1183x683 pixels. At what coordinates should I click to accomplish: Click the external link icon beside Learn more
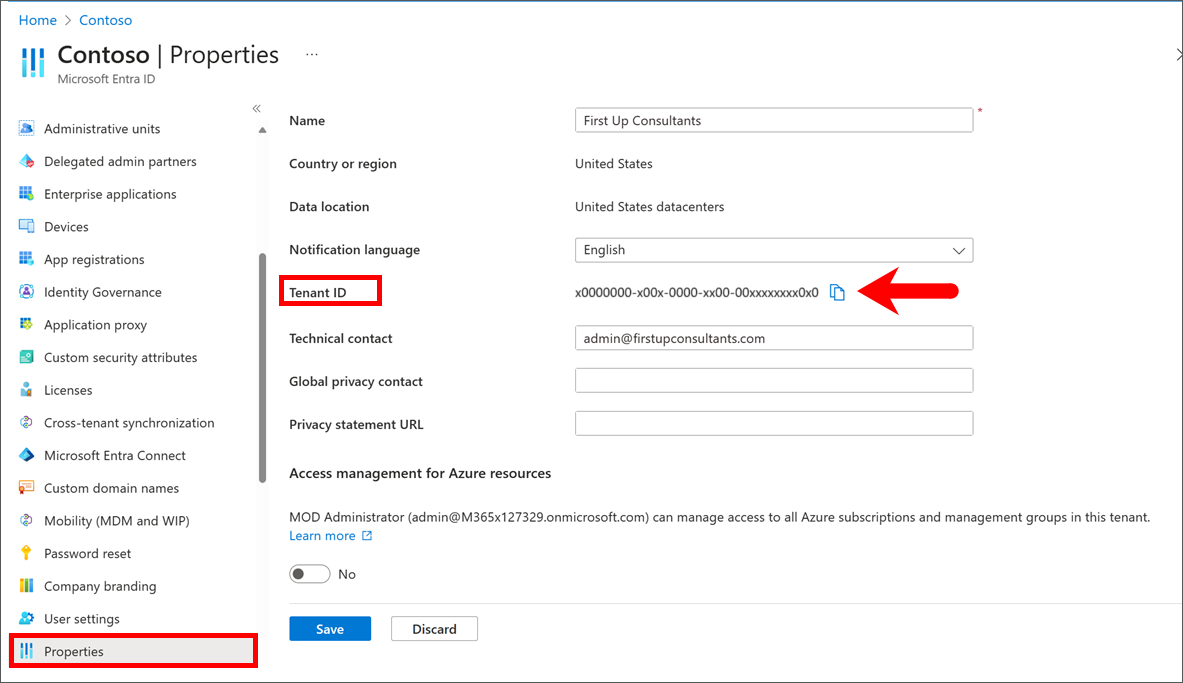point(367,536)
